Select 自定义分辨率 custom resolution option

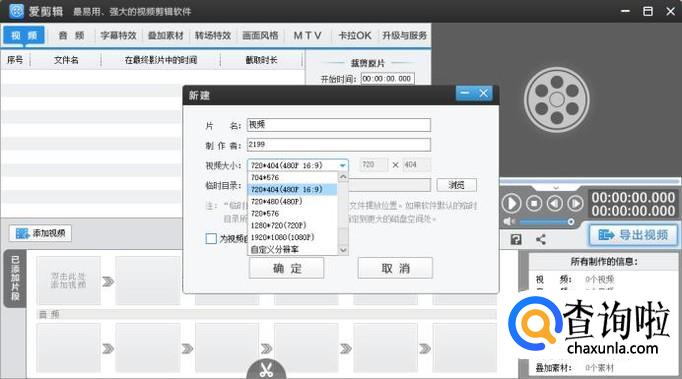click(x=275, y=249)
